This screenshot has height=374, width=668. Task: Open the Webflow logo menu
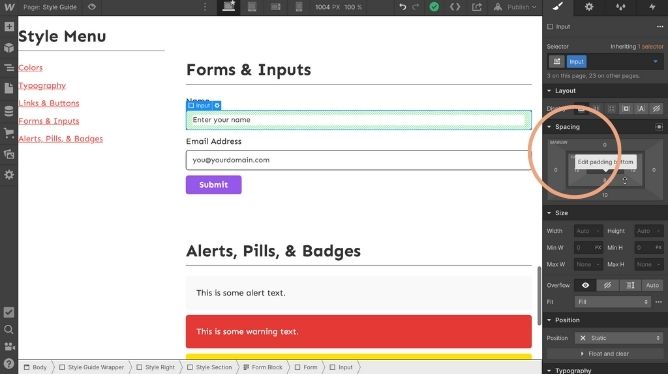click(x=9, y=7)
